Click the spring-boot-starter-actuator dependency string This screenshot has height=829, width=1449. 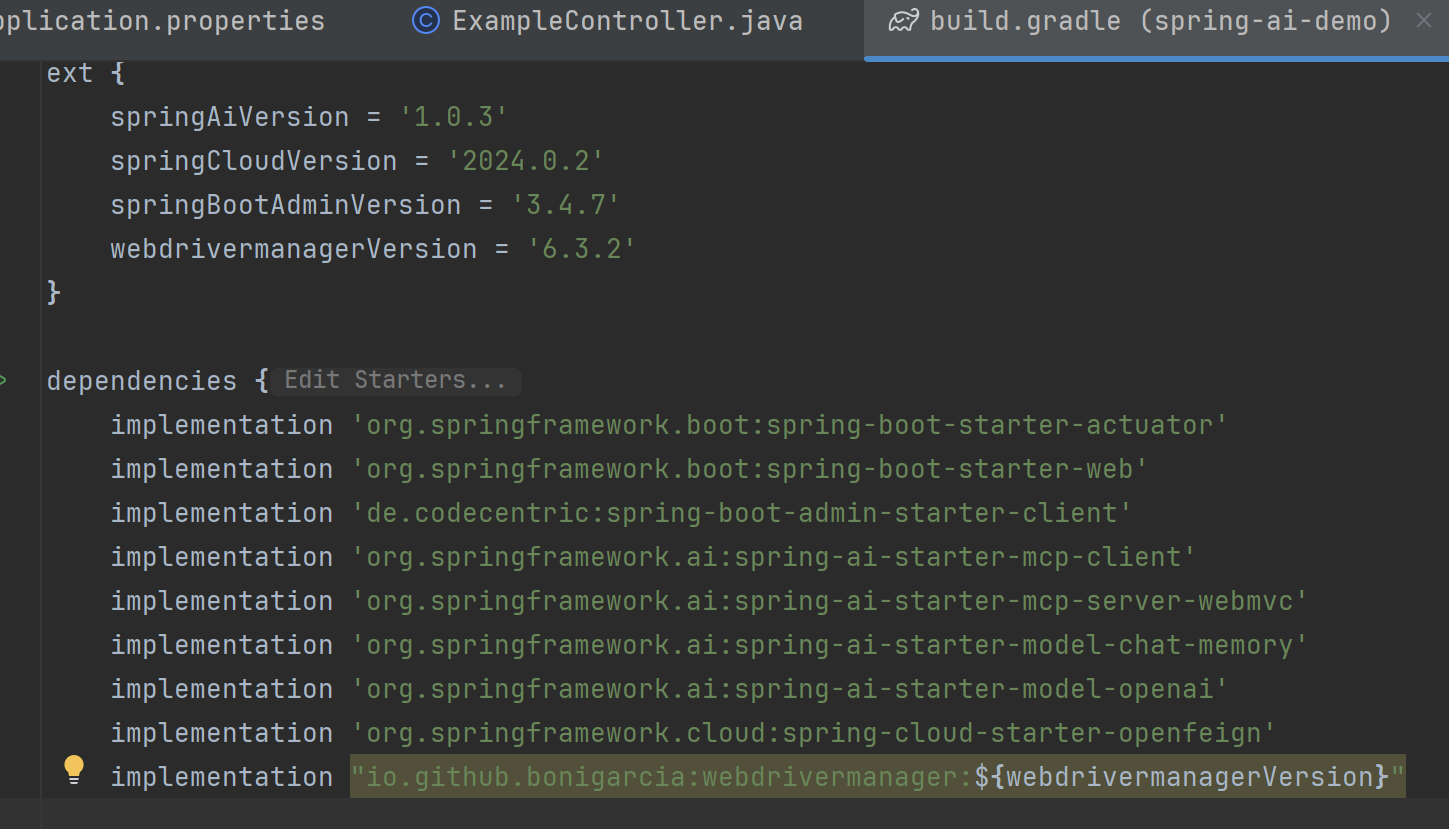tap(789, 425)
